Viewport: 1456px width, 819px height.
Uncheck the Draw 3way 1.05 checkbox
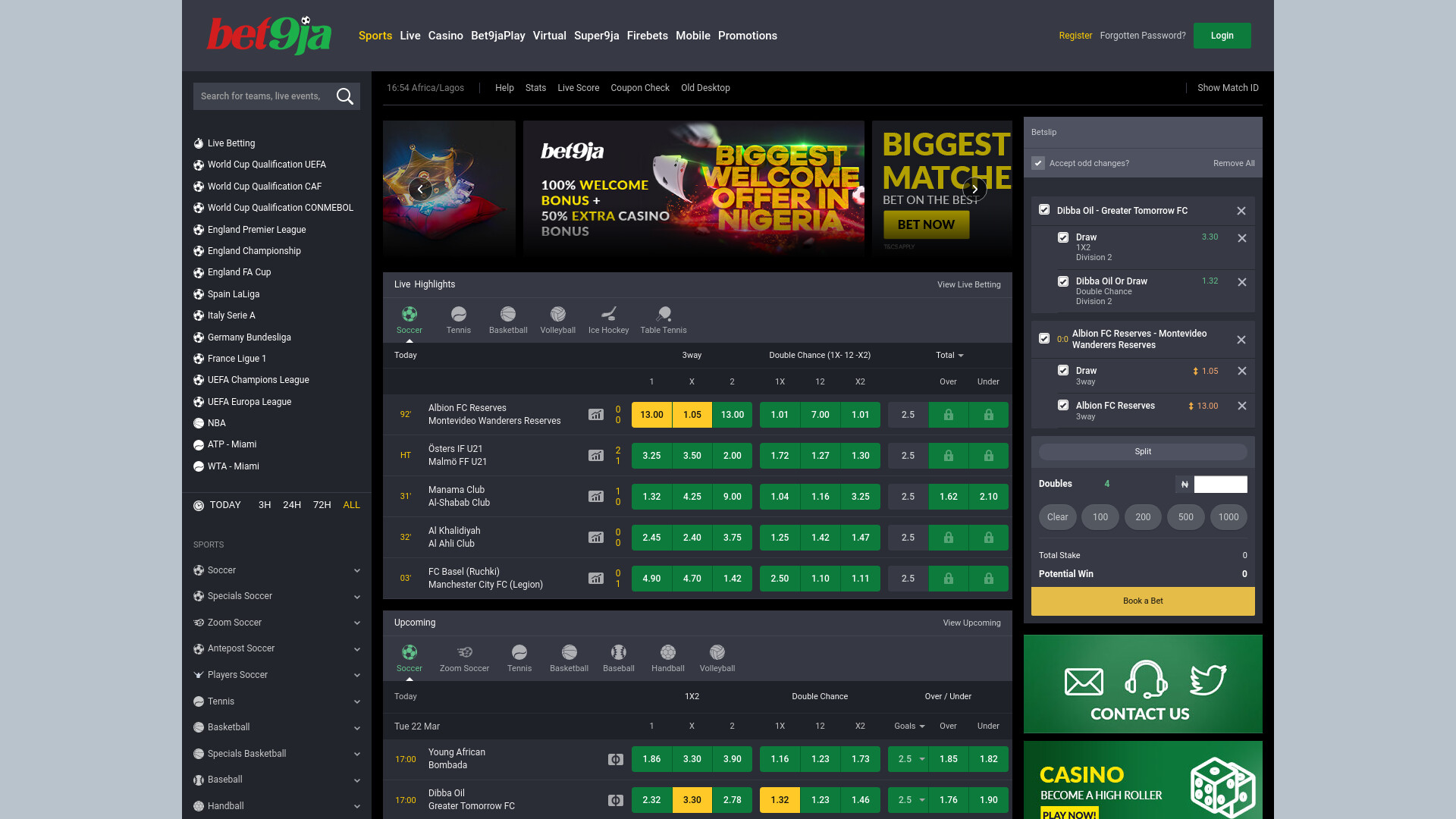(1063, 370)
